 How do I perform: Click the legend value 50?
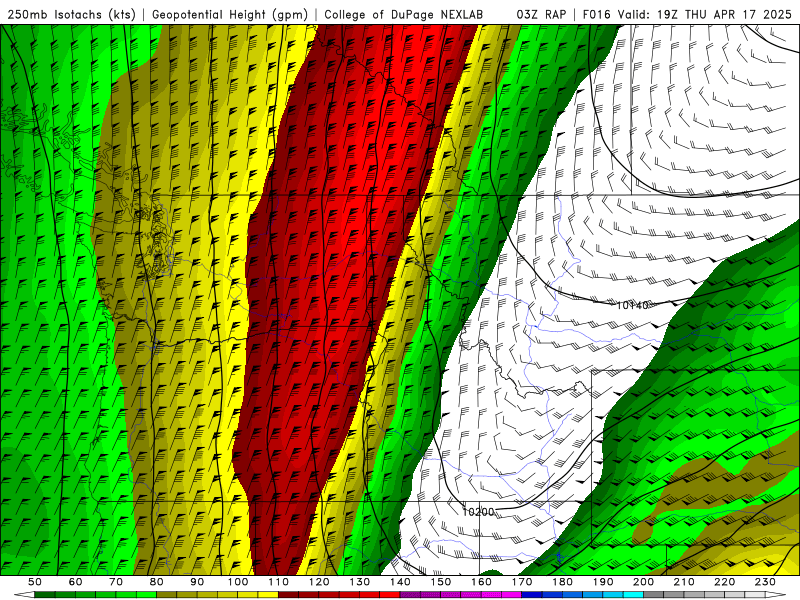click(x=35, y=582)
